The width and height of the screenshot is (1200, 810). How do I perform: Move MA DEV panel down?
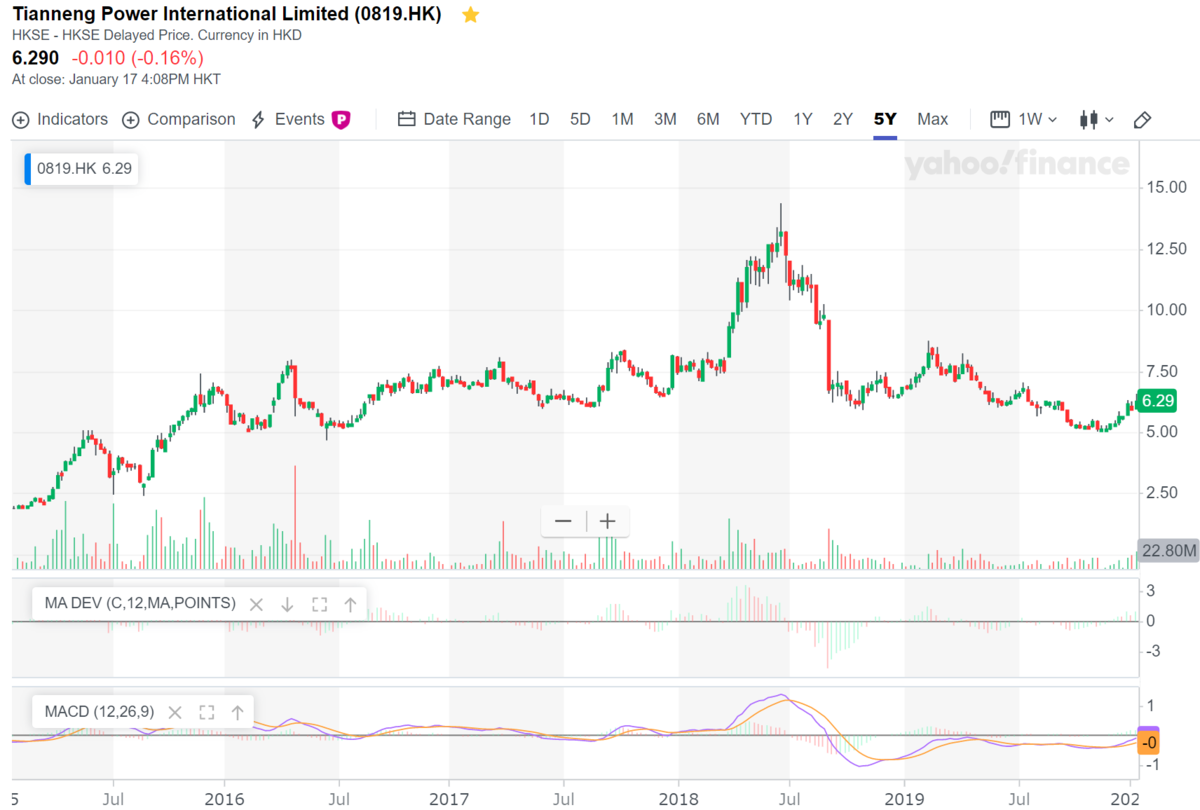(287, 604)
